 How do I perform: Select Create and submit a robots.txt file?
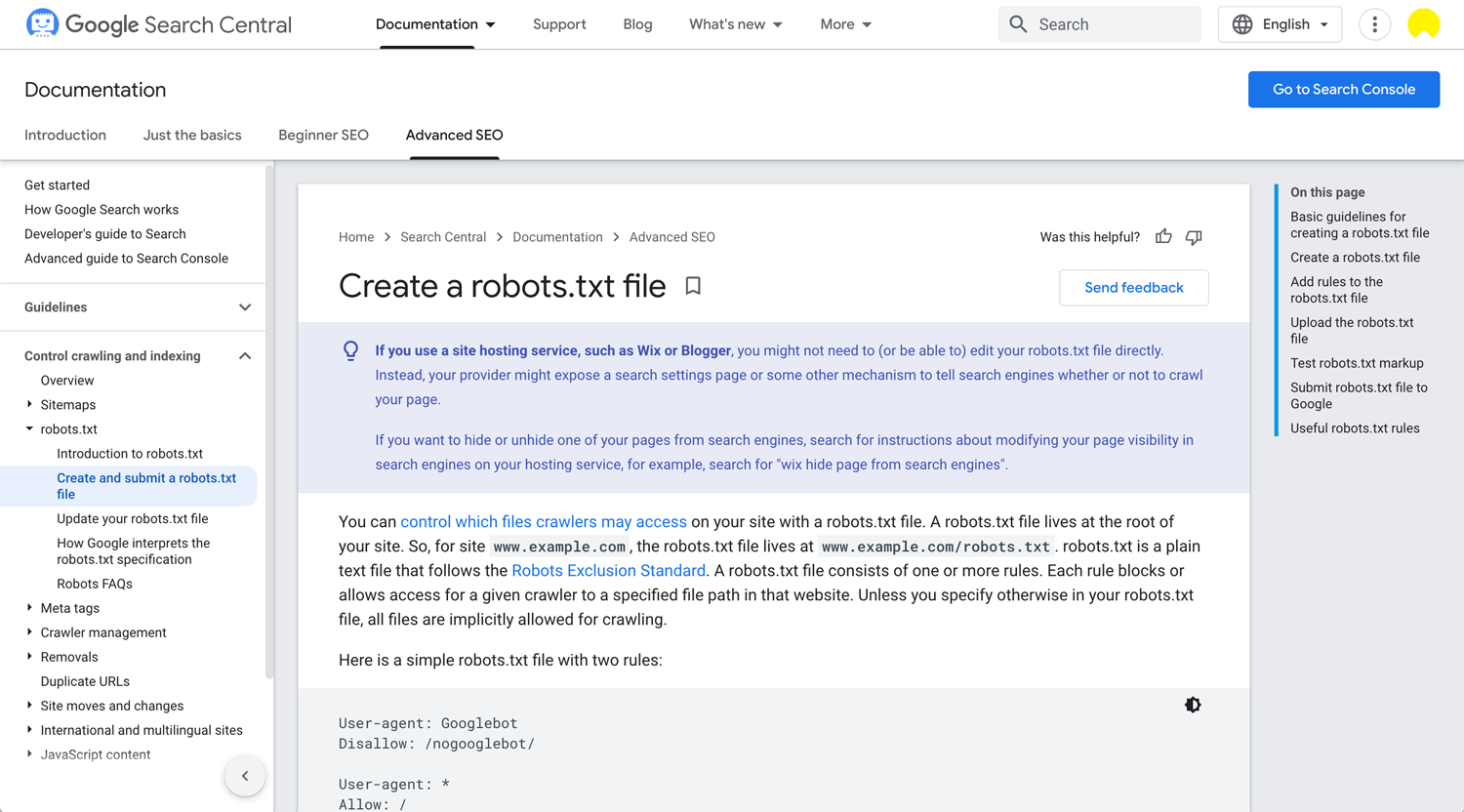point(146,486)
